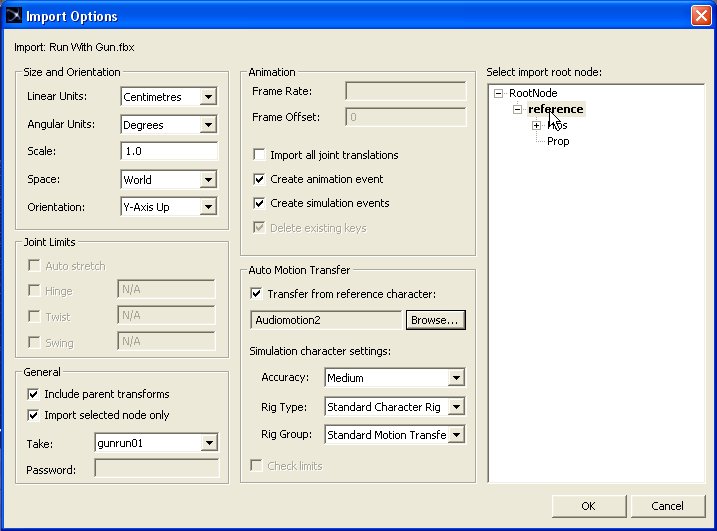
Task: Toggle the Swing checkbox
Action: (x=34, y=342)
